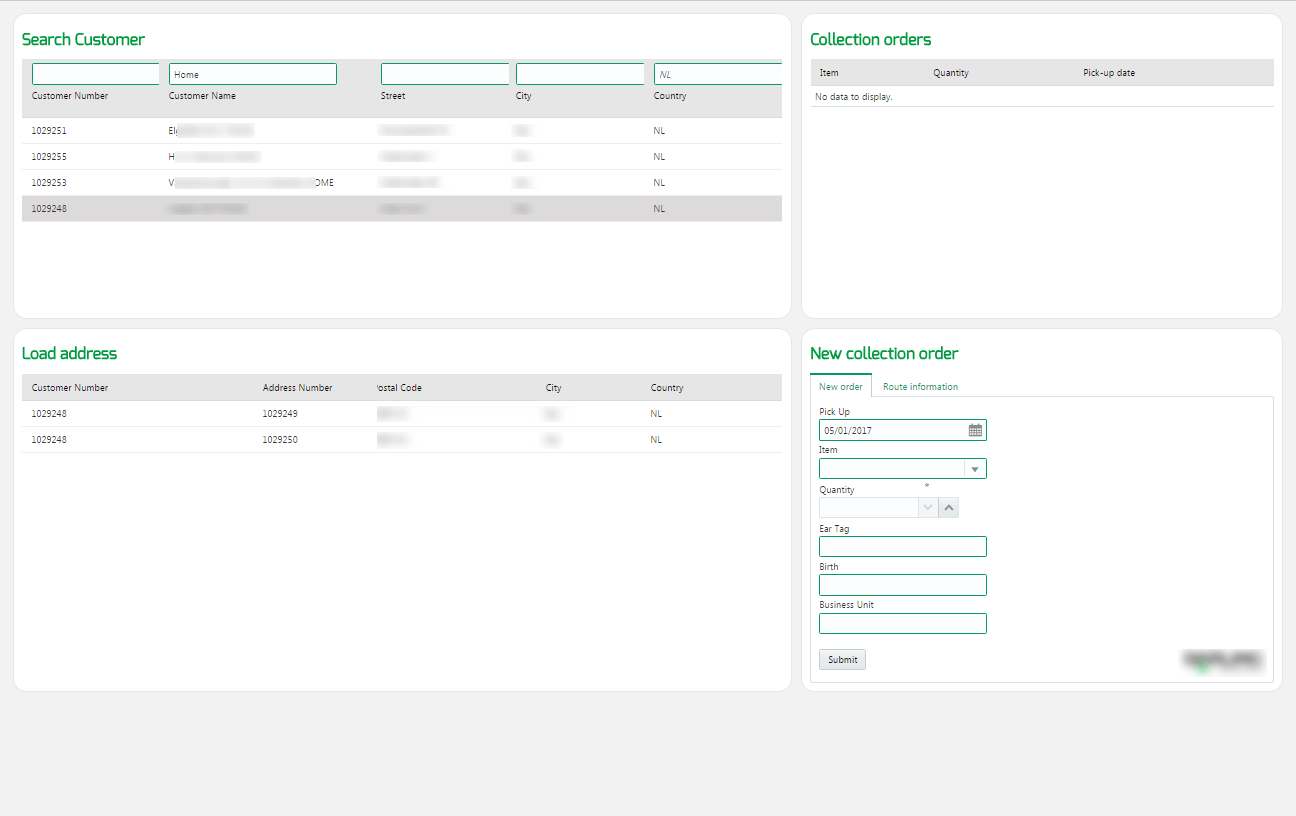Select highlighted customer 1029248 in Search Customer
The width and height of the screenshot is (1296, 816).
click(x=402, y=209)
